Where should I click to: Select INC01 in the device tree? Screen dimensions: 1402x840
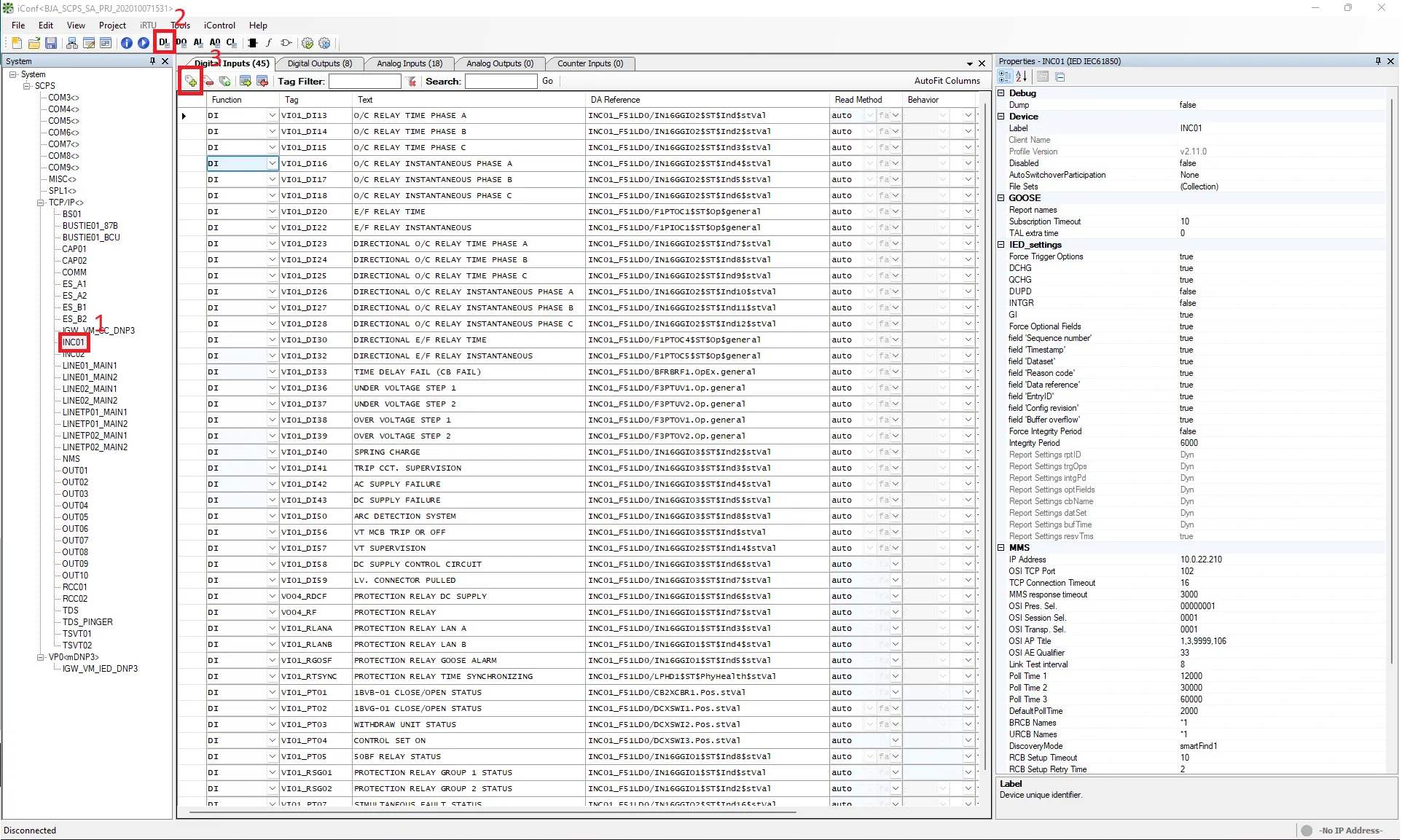[74, 342]
